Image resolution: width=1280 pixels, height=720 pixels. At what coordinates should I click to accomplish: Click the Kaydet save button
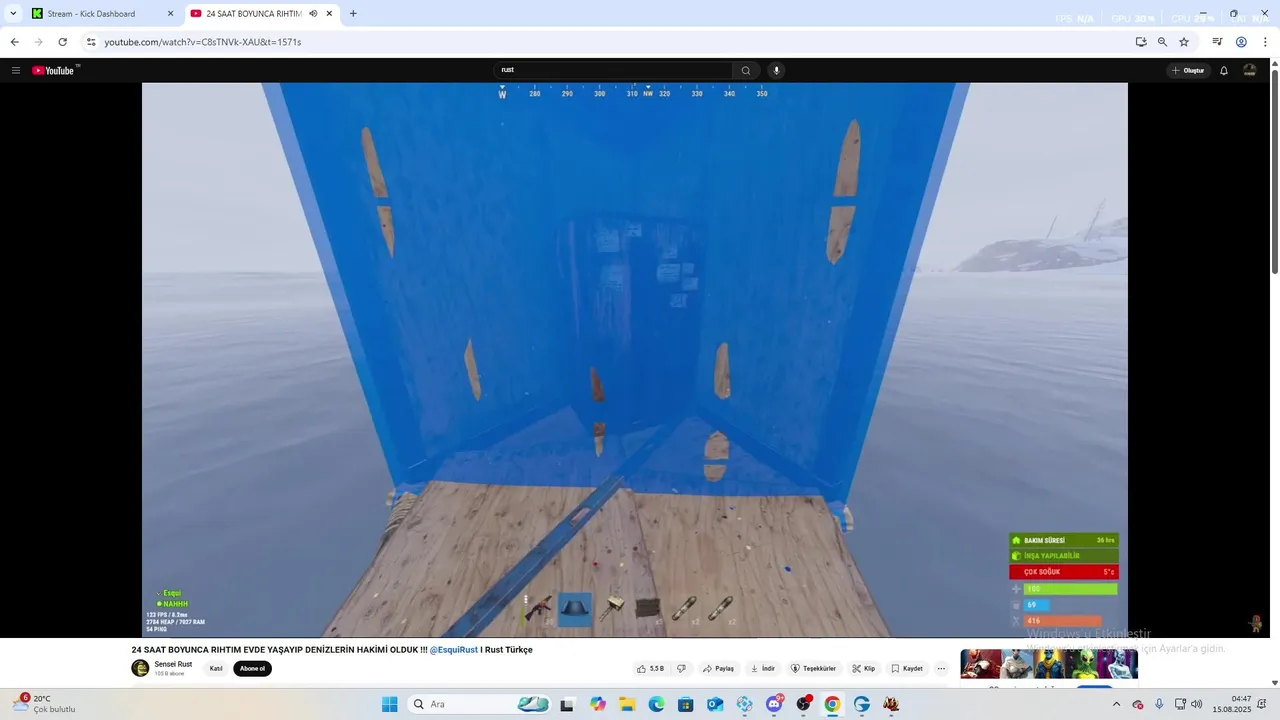pos(907,668)
